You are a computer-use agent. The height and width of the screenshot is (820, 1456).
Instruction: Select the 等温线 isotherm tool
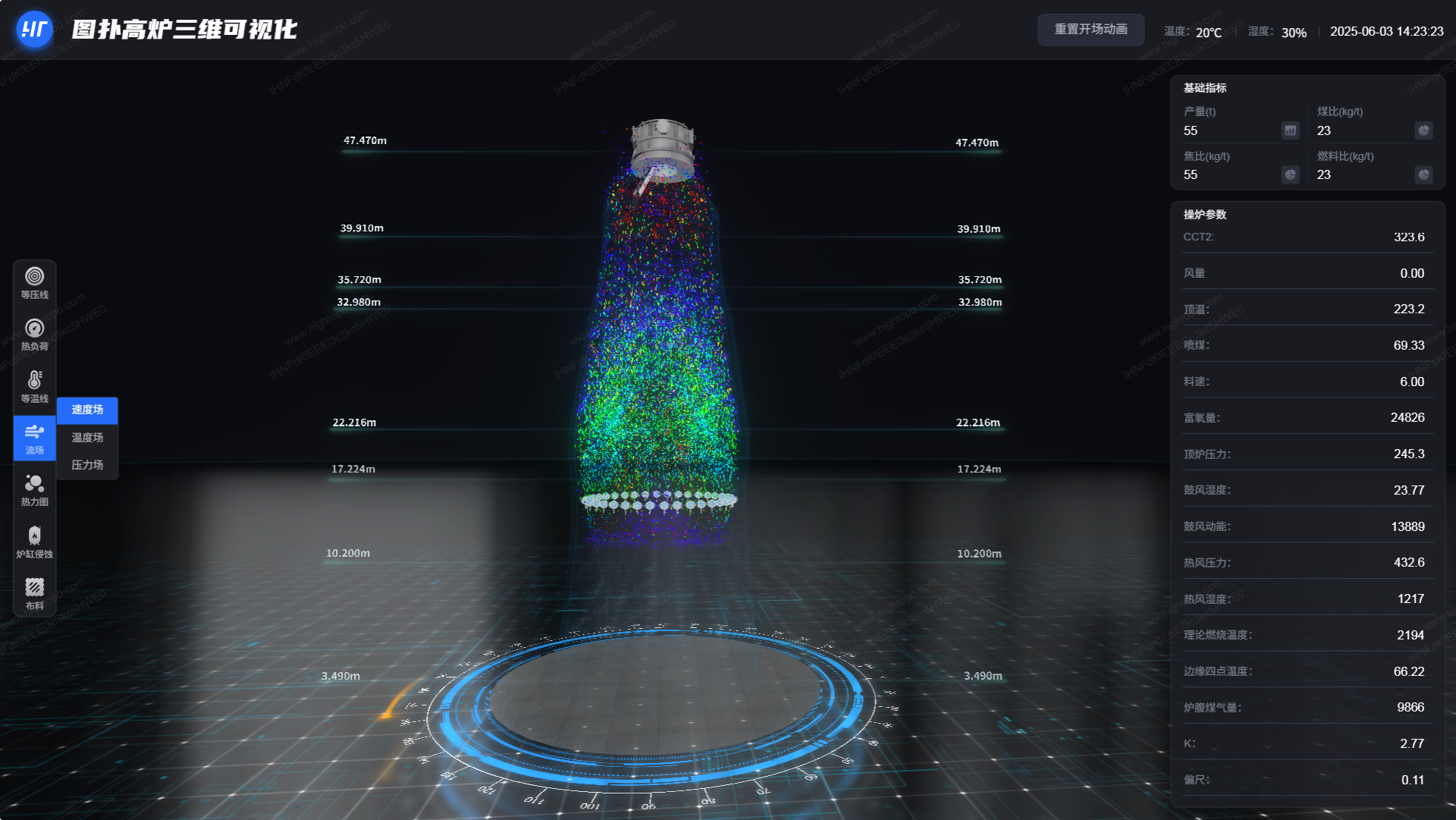pos(34,385)
